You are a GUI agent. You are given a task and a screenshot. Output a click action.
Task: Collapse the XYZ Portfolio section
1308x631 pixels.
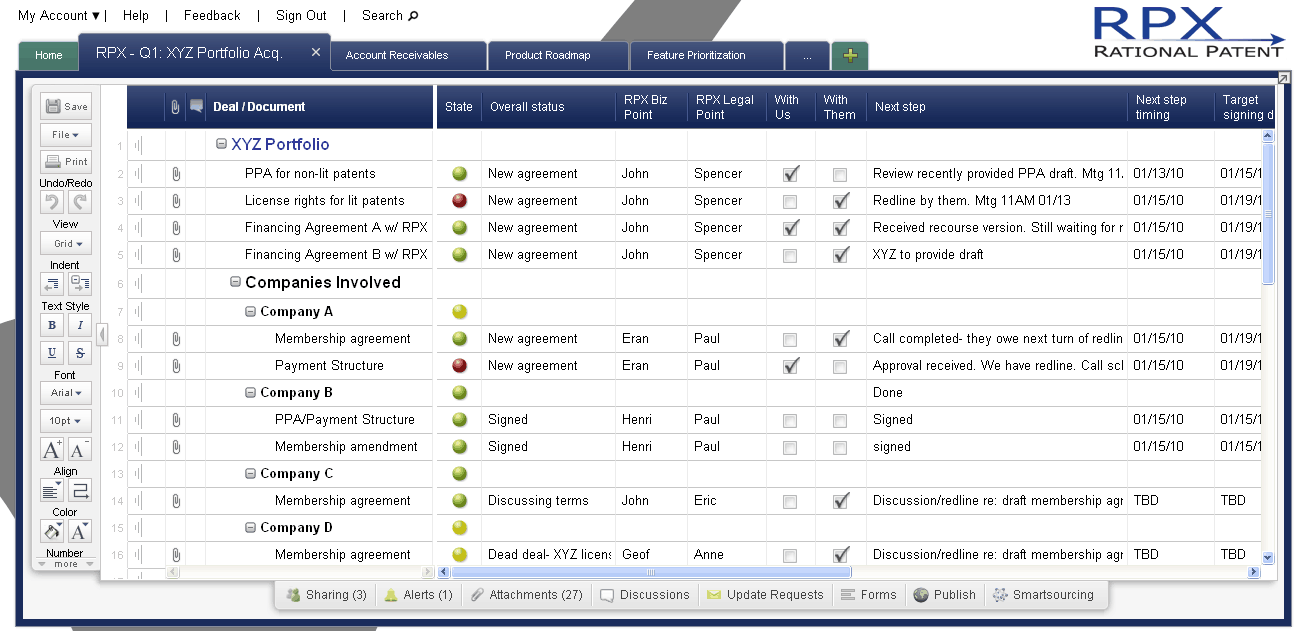(221, 144)
